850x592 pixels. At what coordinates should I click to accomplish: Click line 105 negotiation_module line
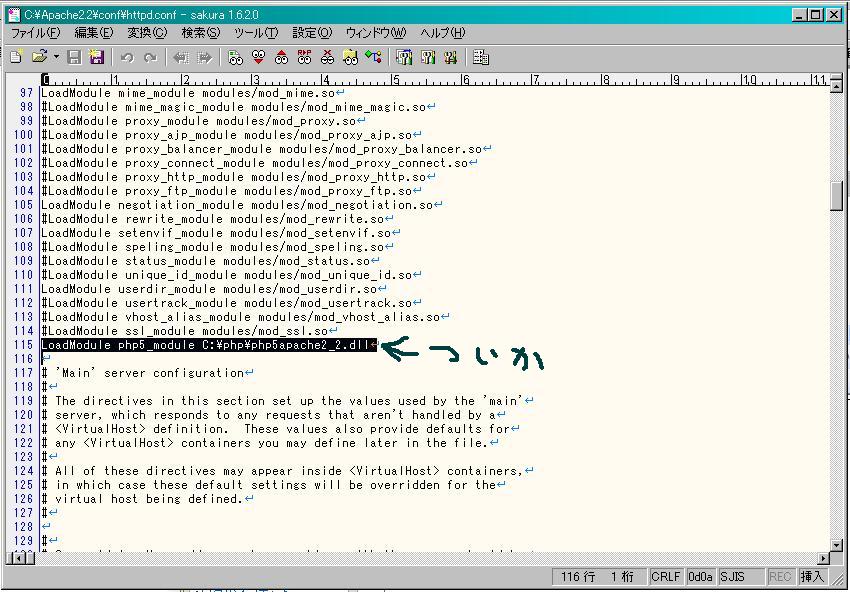237,205
